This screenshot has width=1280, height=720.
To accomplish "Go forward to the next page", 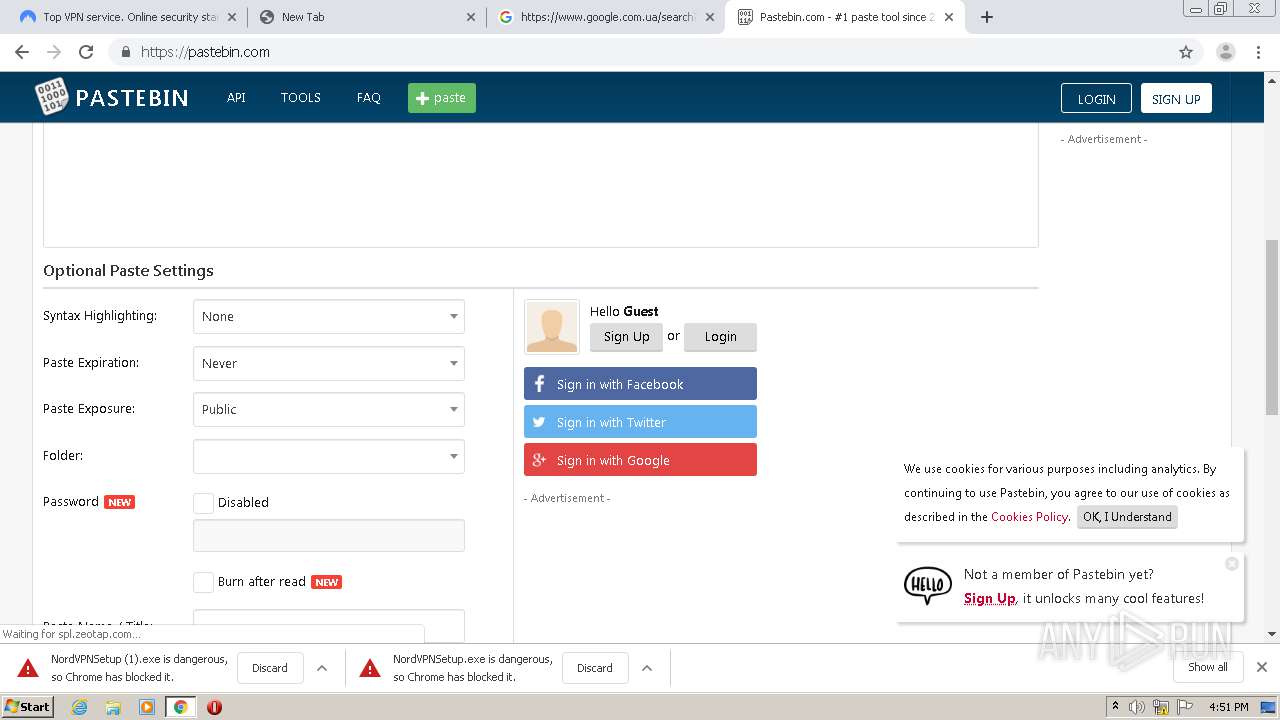I will point(54,52).
